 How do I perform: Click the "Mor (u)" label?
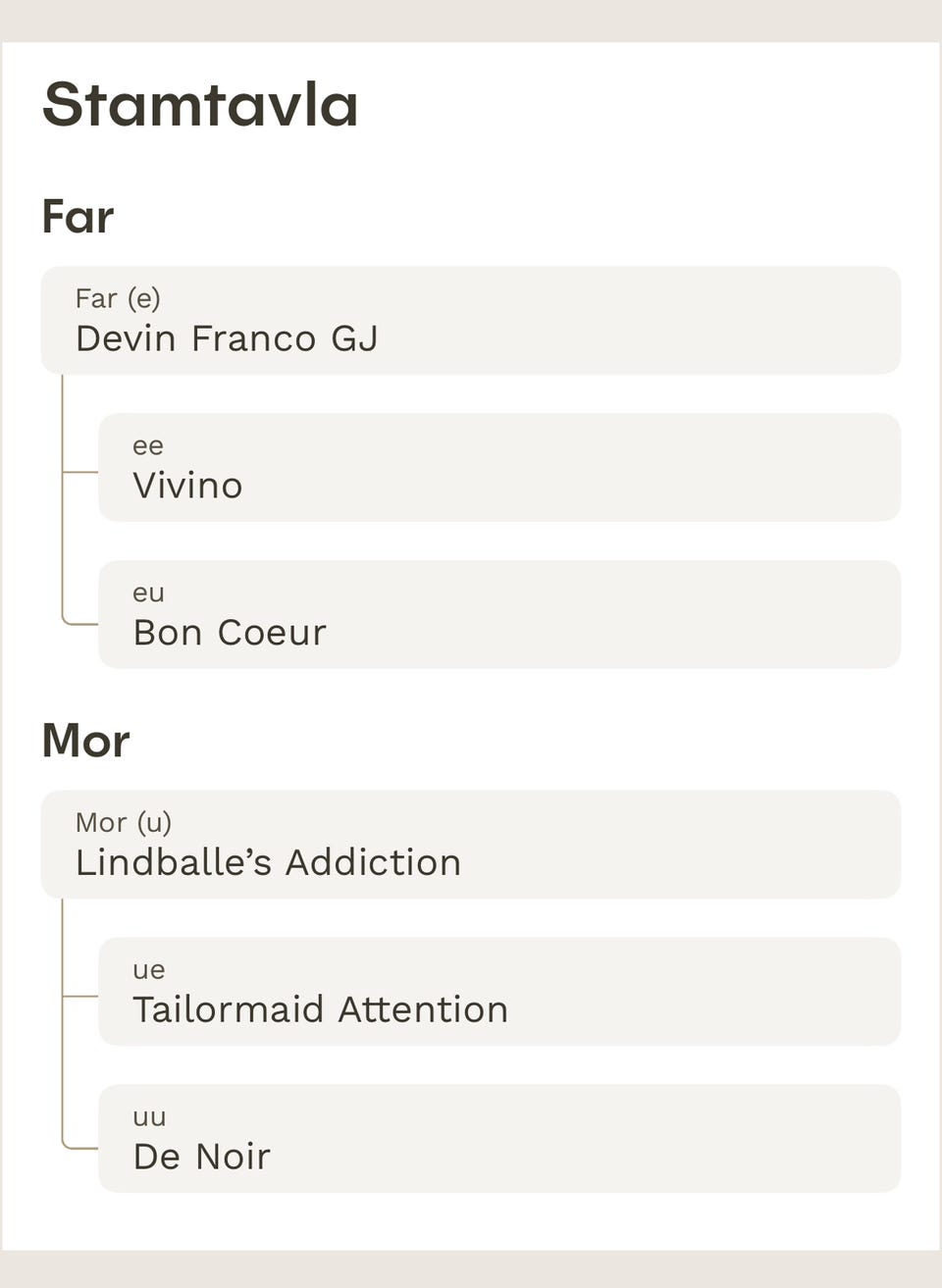[124, 822]
